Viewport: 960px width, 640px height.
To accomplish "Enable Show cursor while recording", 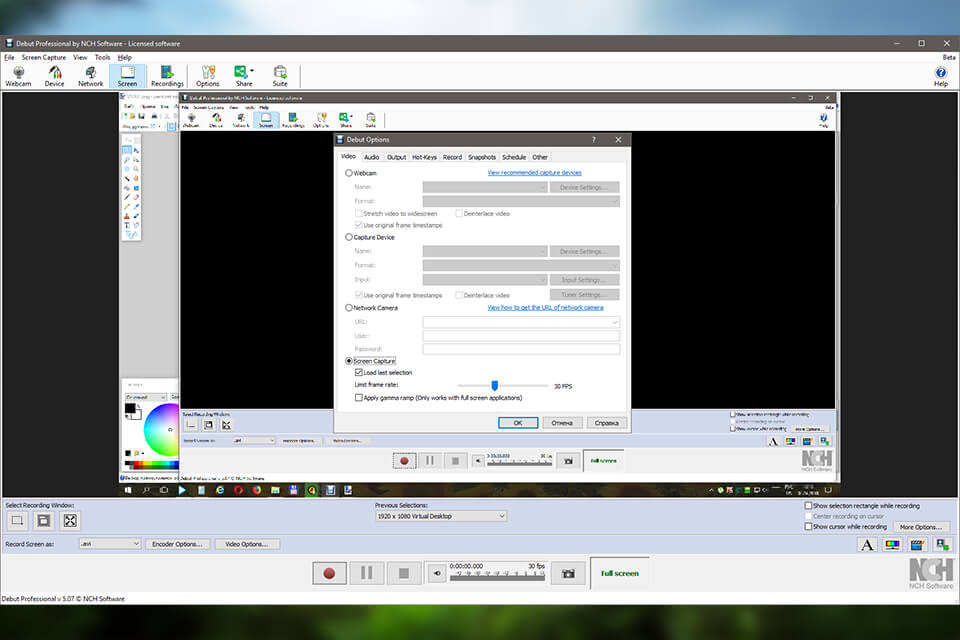I will click(x=808, y=527).
